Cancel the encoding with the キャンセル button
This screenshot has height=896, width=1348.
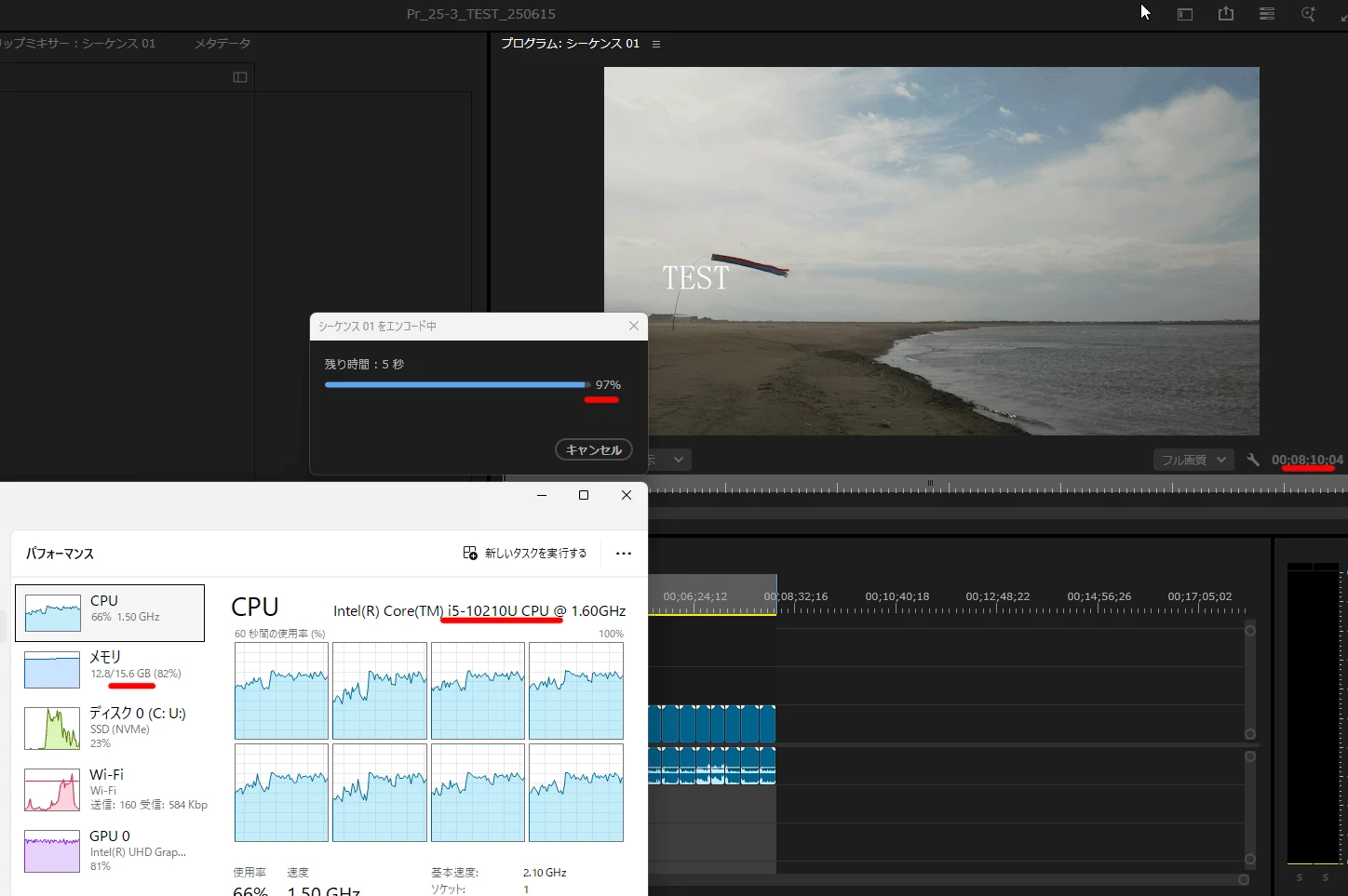point(594,449)
